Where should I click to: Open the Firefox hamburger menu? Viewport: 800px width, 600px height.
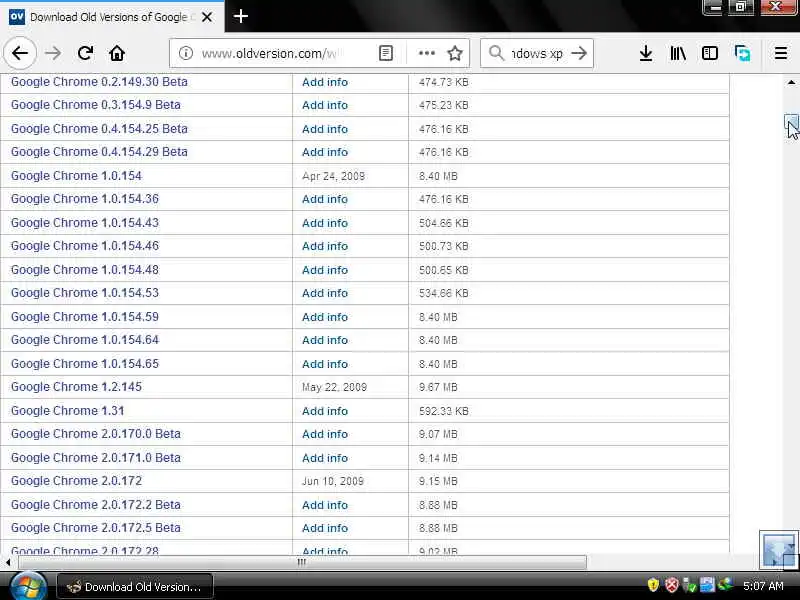pyautogui.click(x=781, y=53)
